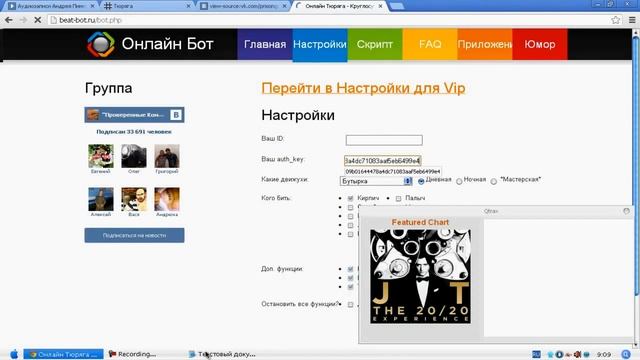This screenshot has width=640, height=360.
Task: Switch to the 'Аудиозаписи Андрея' tab
Action: [x=51, y=6]
